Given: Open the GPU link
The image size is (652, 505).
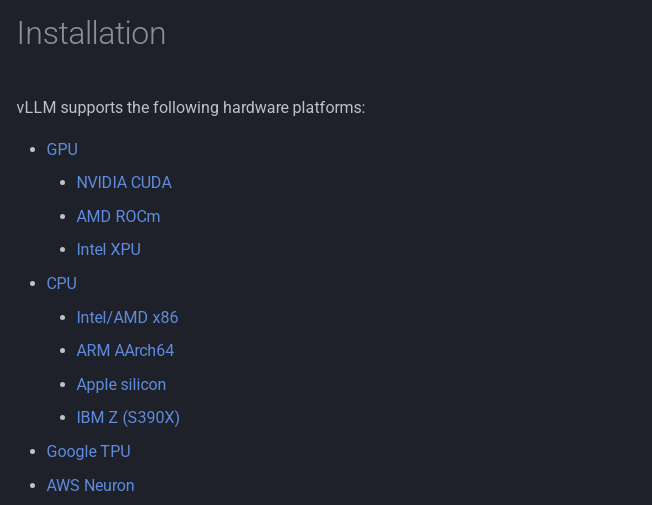Looking at the screenshot, I should 62,149.
